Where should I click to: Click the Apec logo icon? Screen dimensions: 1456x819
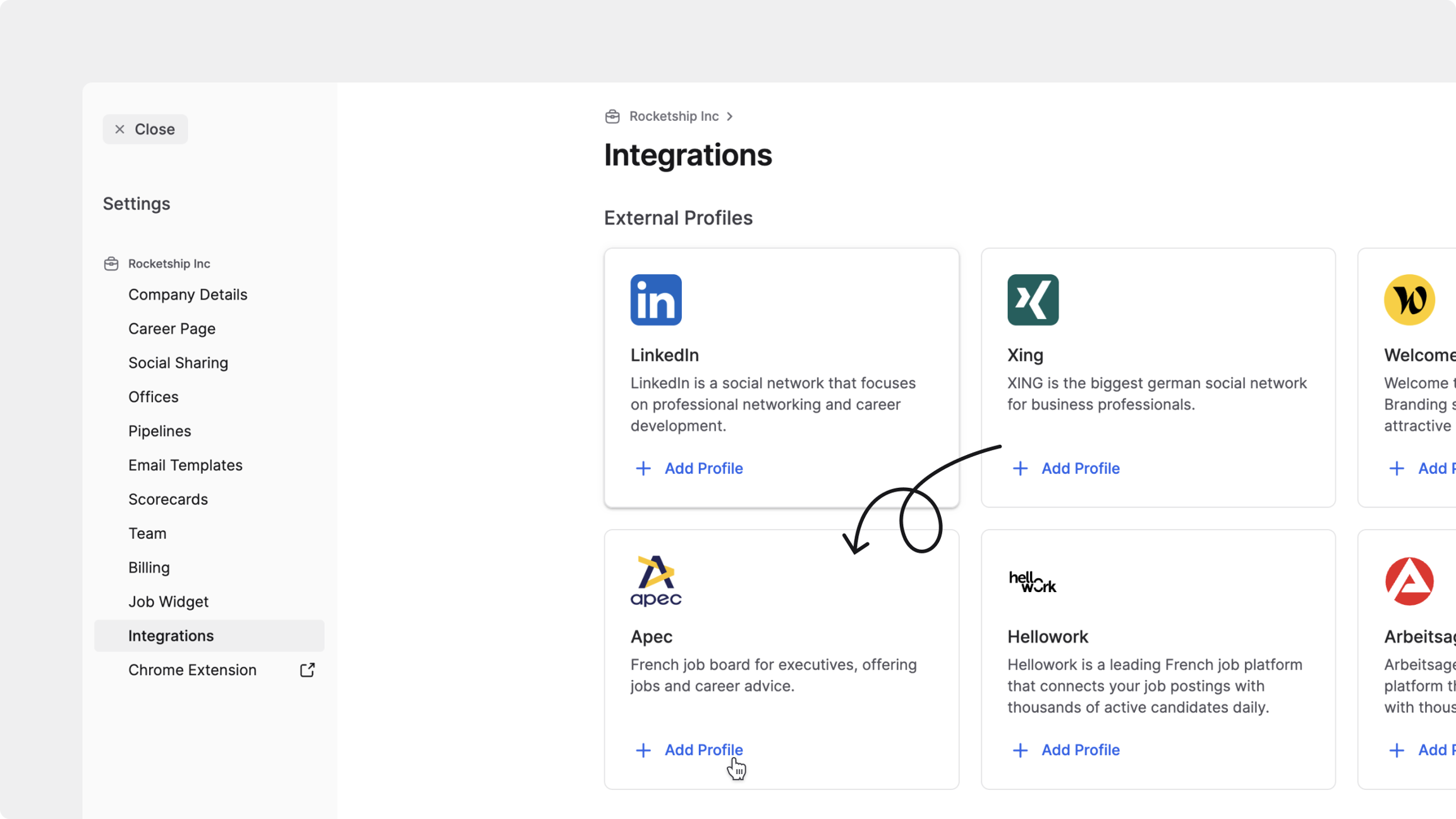pyautogui.click(x=655, y=581)
